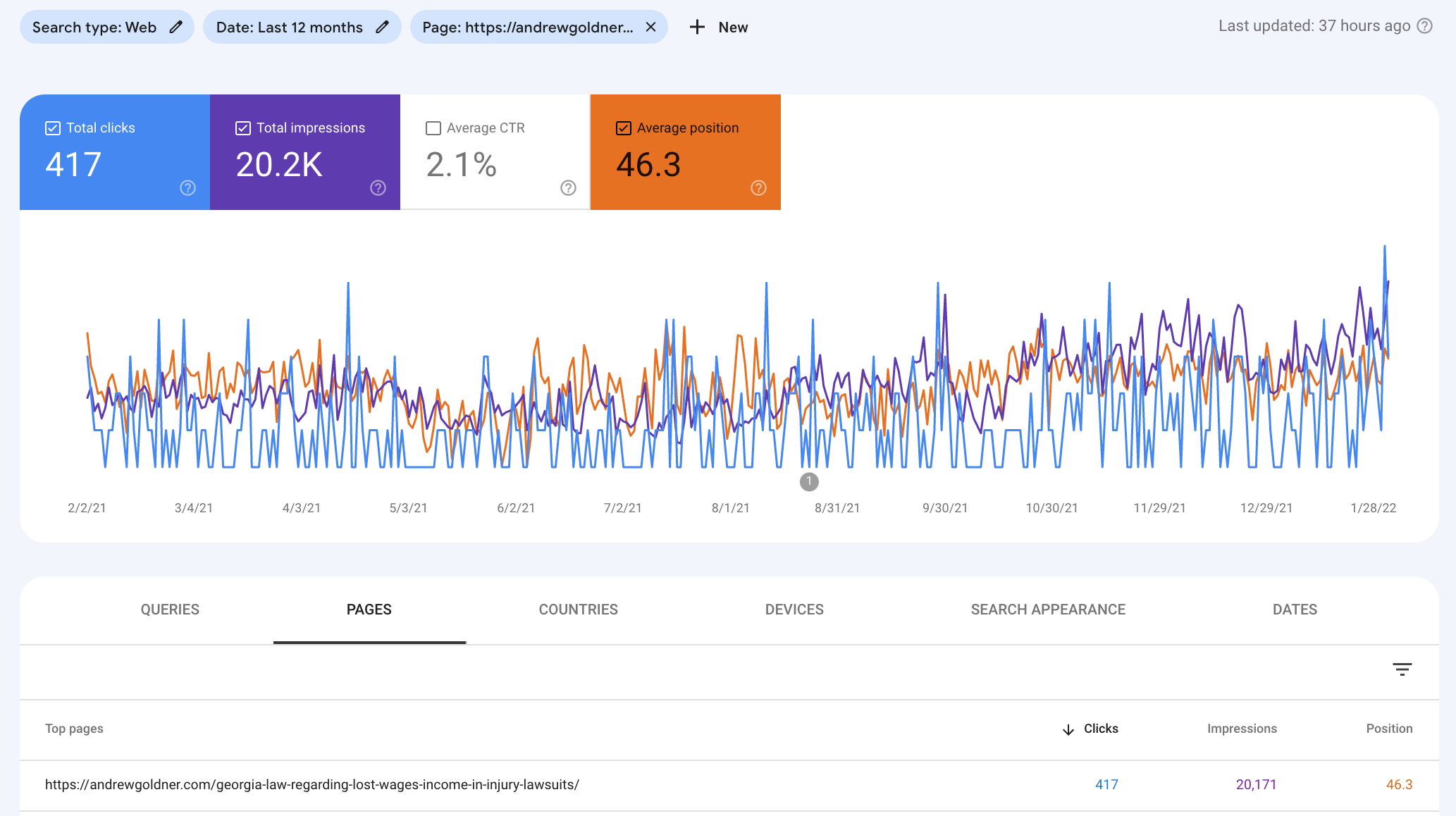Screen dimensions: 1456x816
Task: Click the New filter button
Action: click(719, 27)
